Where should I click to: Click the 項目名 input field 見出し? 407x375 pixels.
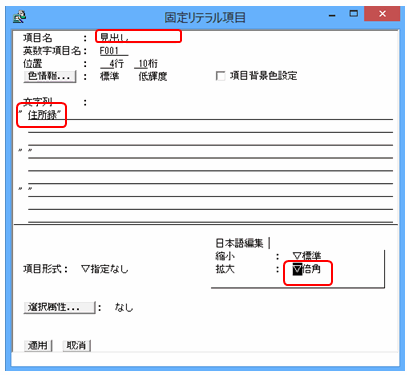click(138, 36)
